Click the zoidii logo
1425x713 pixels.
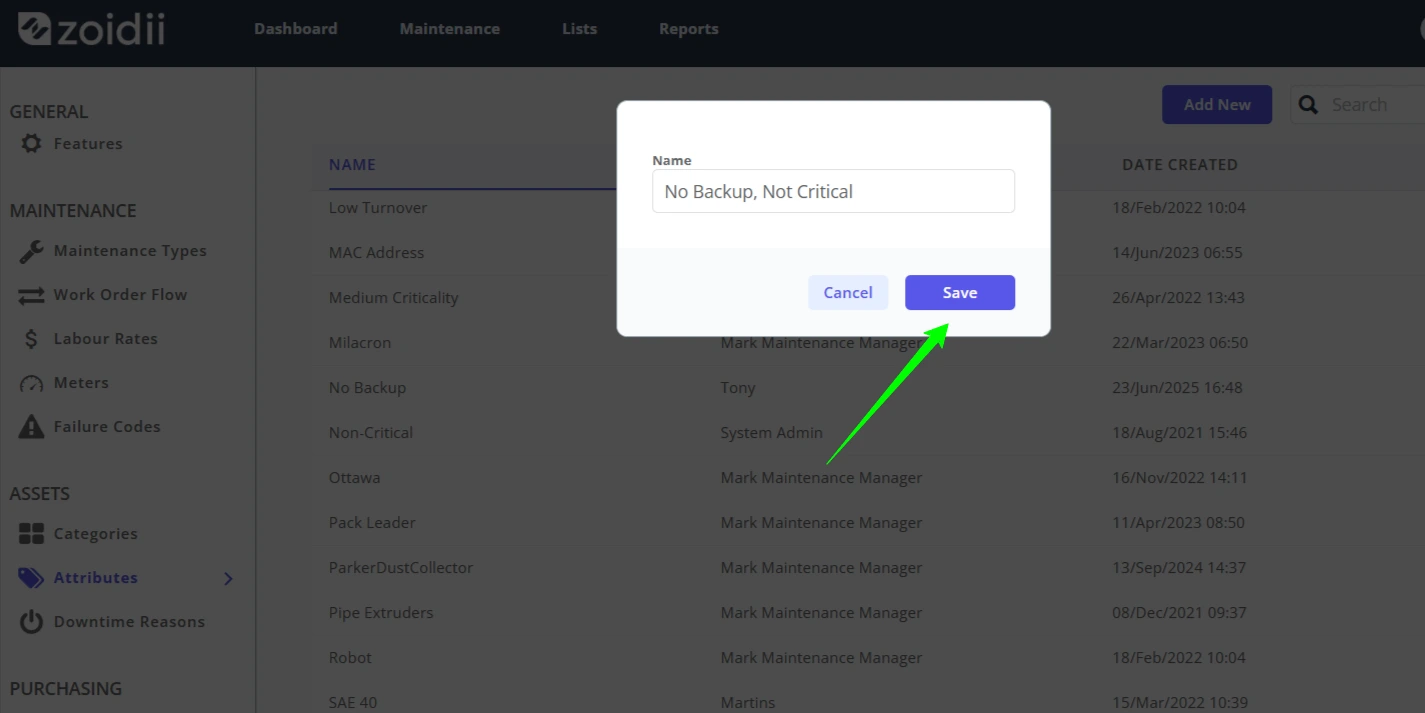pyautogui.click(x=91, y=29)
